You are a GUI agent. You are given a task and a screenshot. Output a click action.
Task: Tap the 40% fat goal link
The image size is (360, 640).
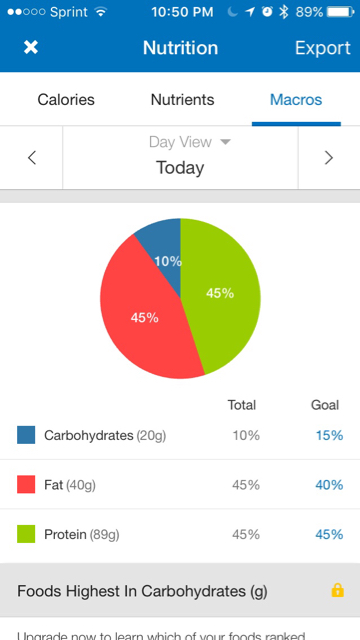click(x=329, y=485)
